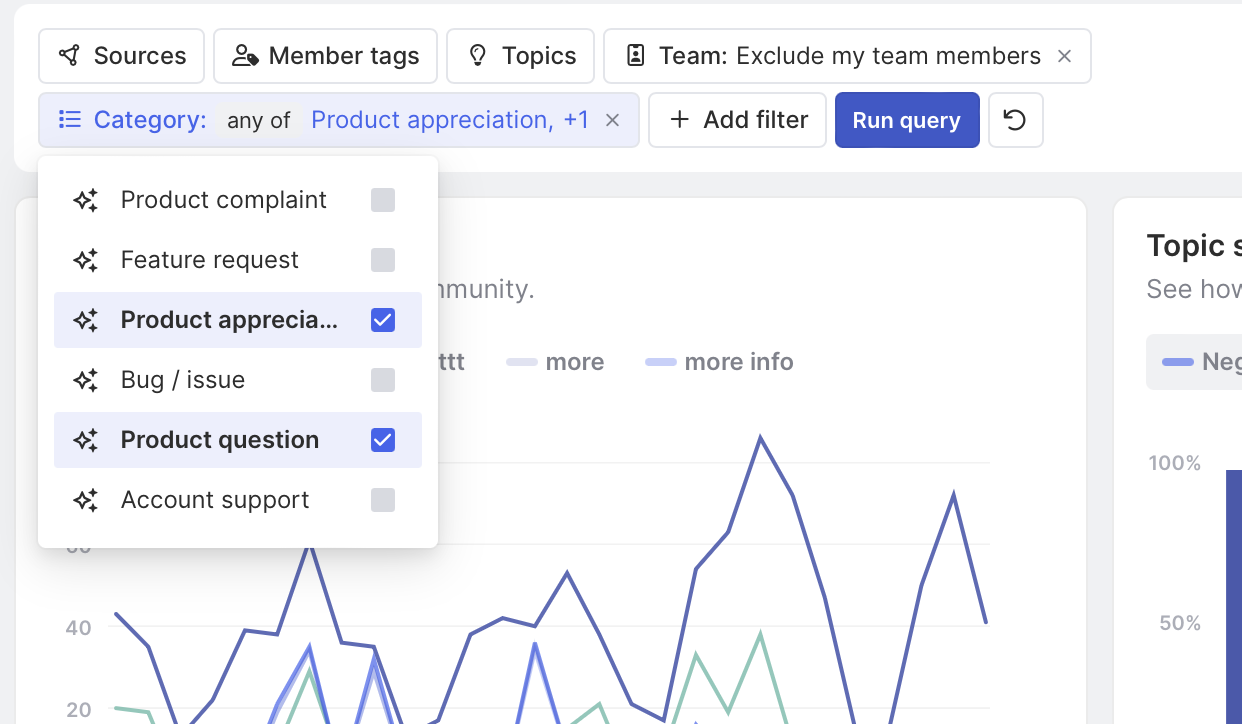
Task: Click the Add filter button
Action: point(737,120)
